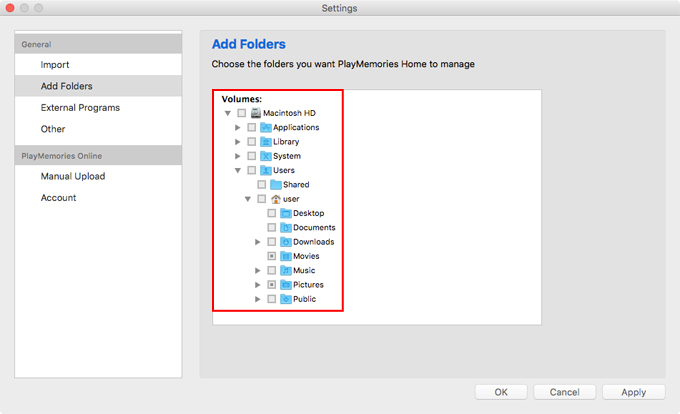This screenshot has height=414, width=680.
Task: Check the Applications folder checkbox
Action: pos(252,127)
